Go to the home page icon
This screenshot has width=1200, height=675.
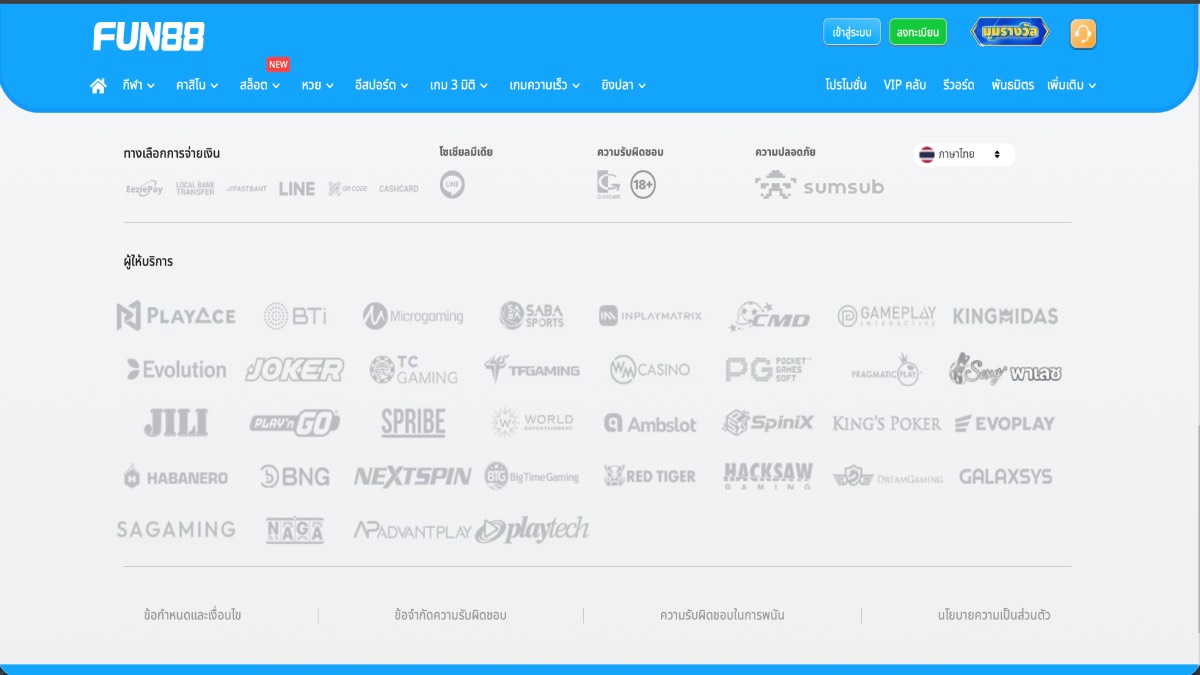tap(98, 86)
